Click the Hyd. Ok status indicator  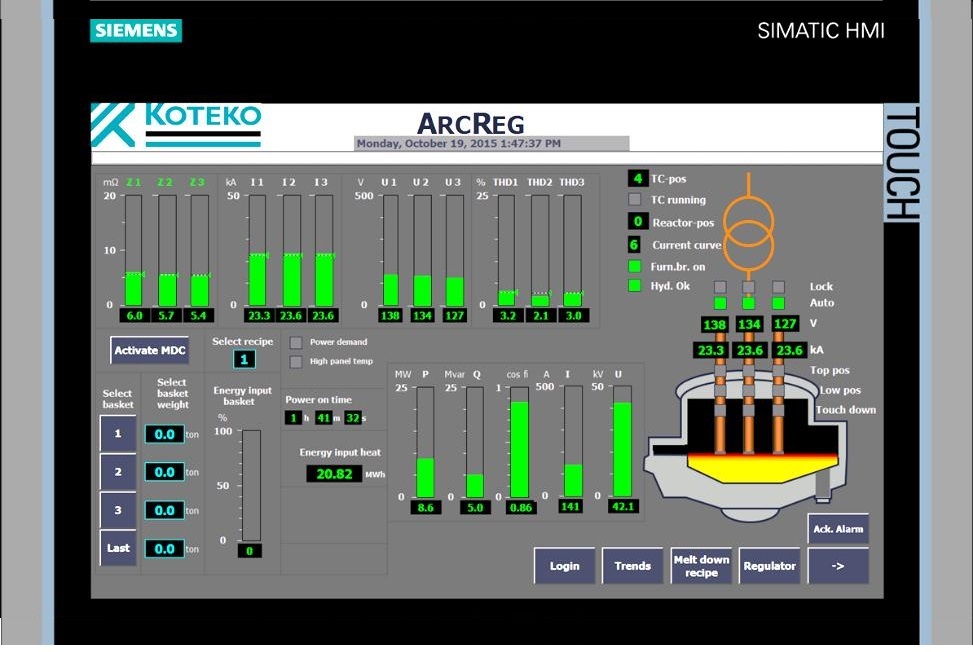click(634, 286)
